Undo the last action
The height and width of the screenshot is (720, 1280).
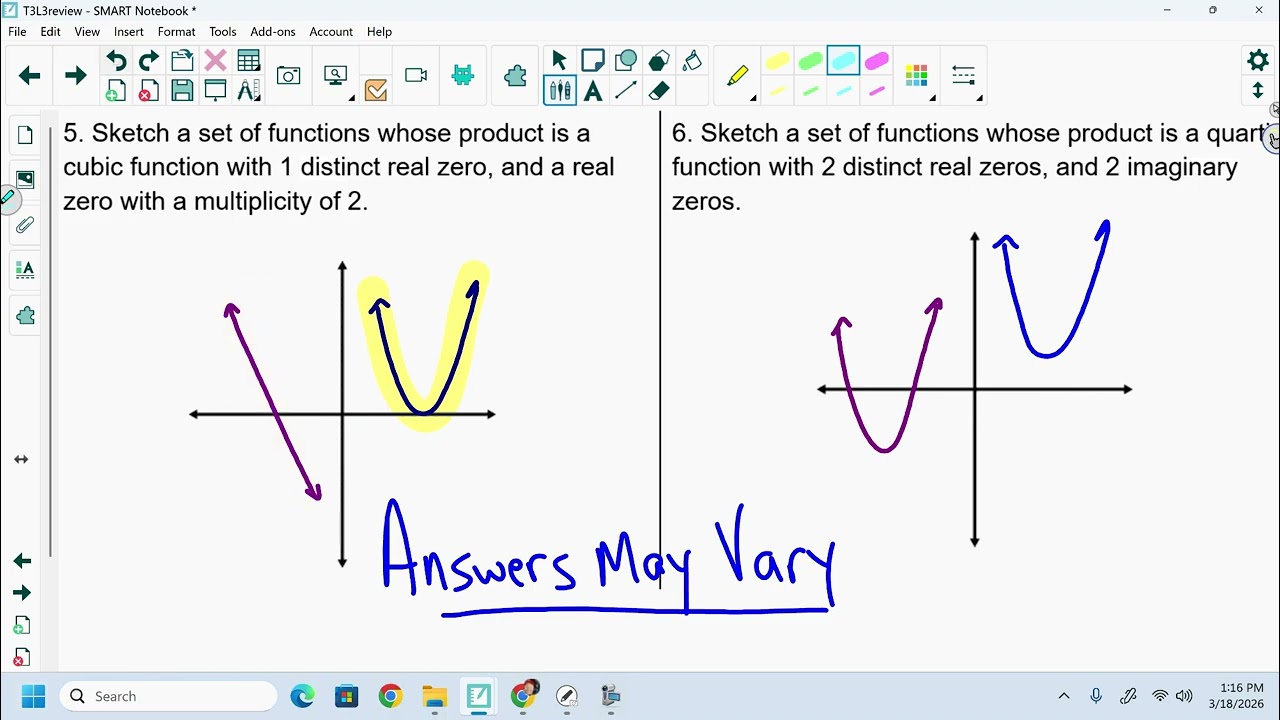(x=116, y=61)
